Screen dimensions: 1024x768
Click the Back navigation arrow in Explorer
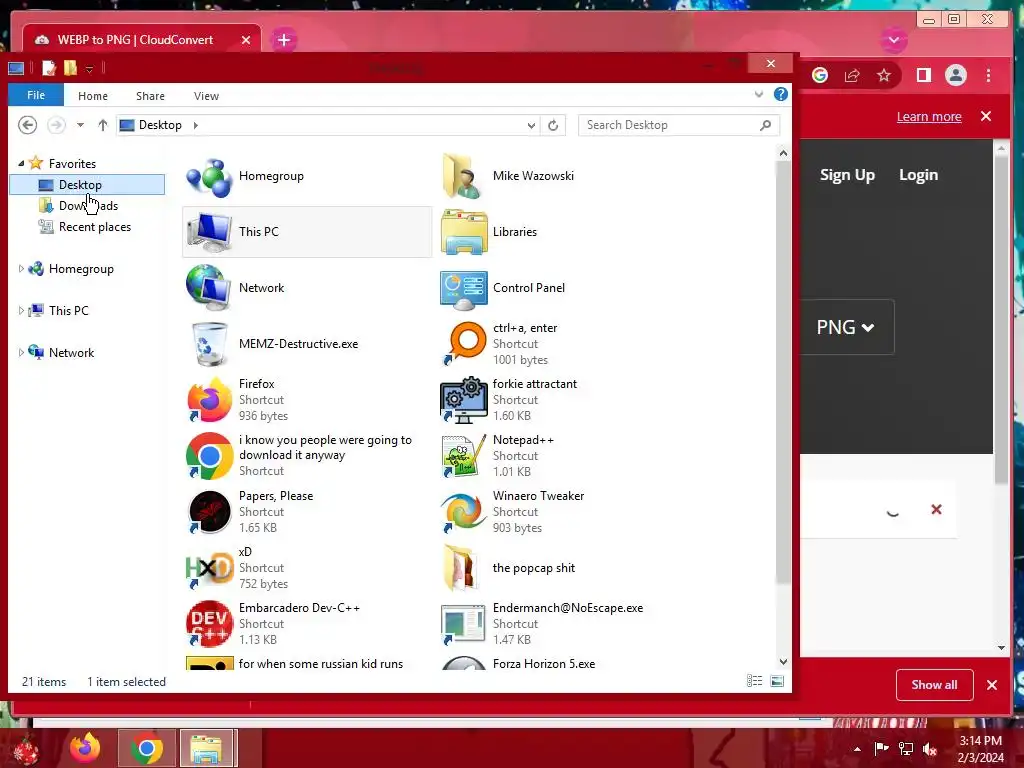[27, 125]
